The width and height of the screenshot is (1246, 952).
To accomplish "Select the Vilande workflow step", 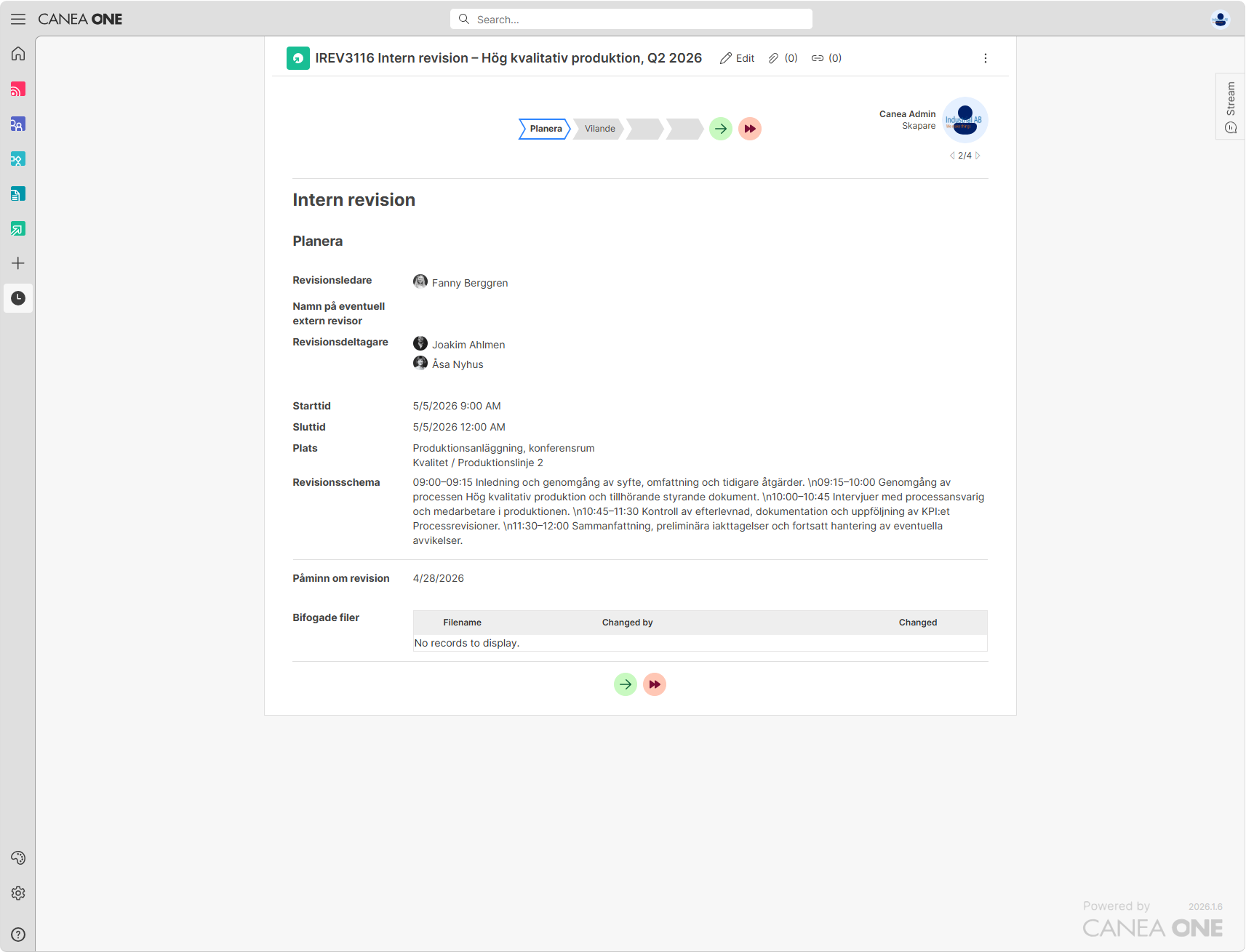I will (599, 129).
